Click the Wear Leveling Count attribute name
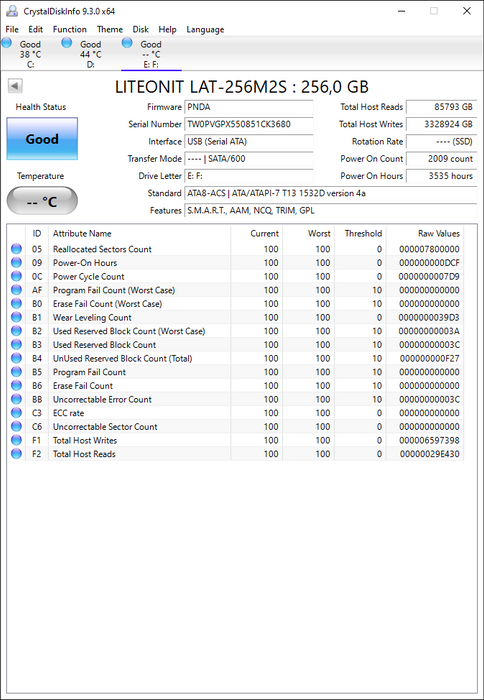Image resolution: width=484 pixels, height=700 pixels. 92,317
